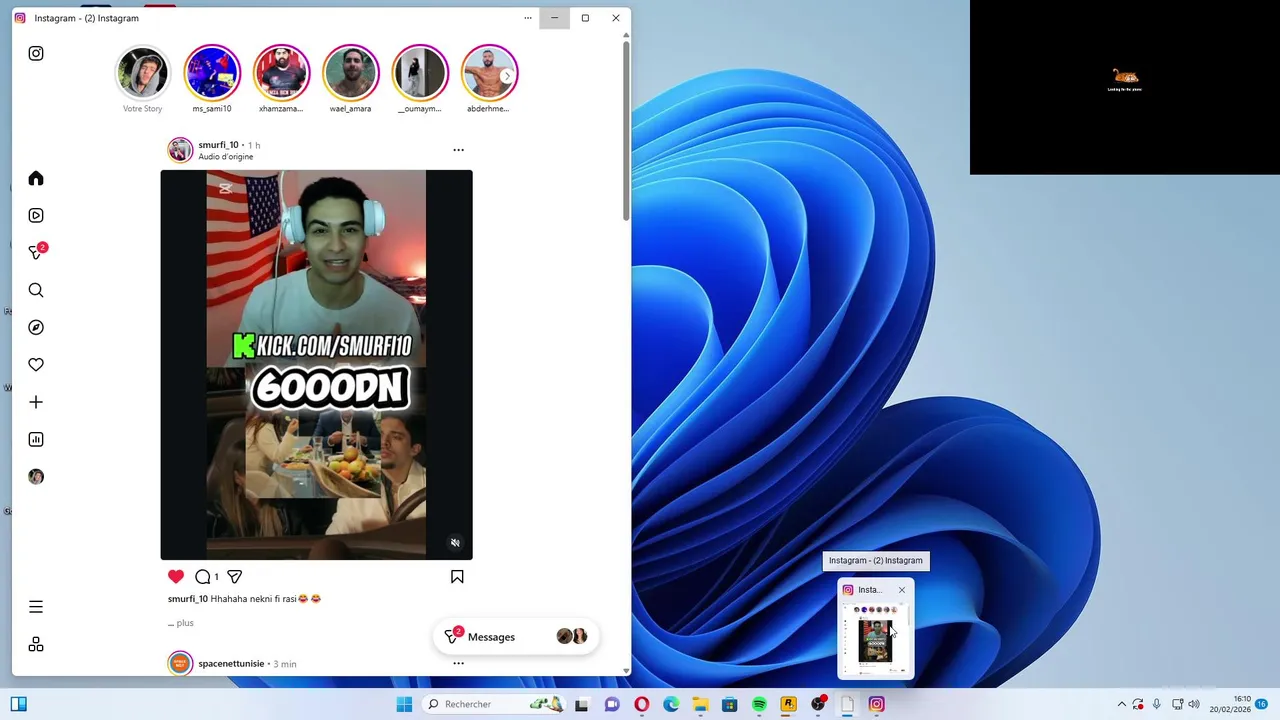Open OBS Studio from taskbar
This screenshot has width=1280, height=720.
click(x=818, y=704)
